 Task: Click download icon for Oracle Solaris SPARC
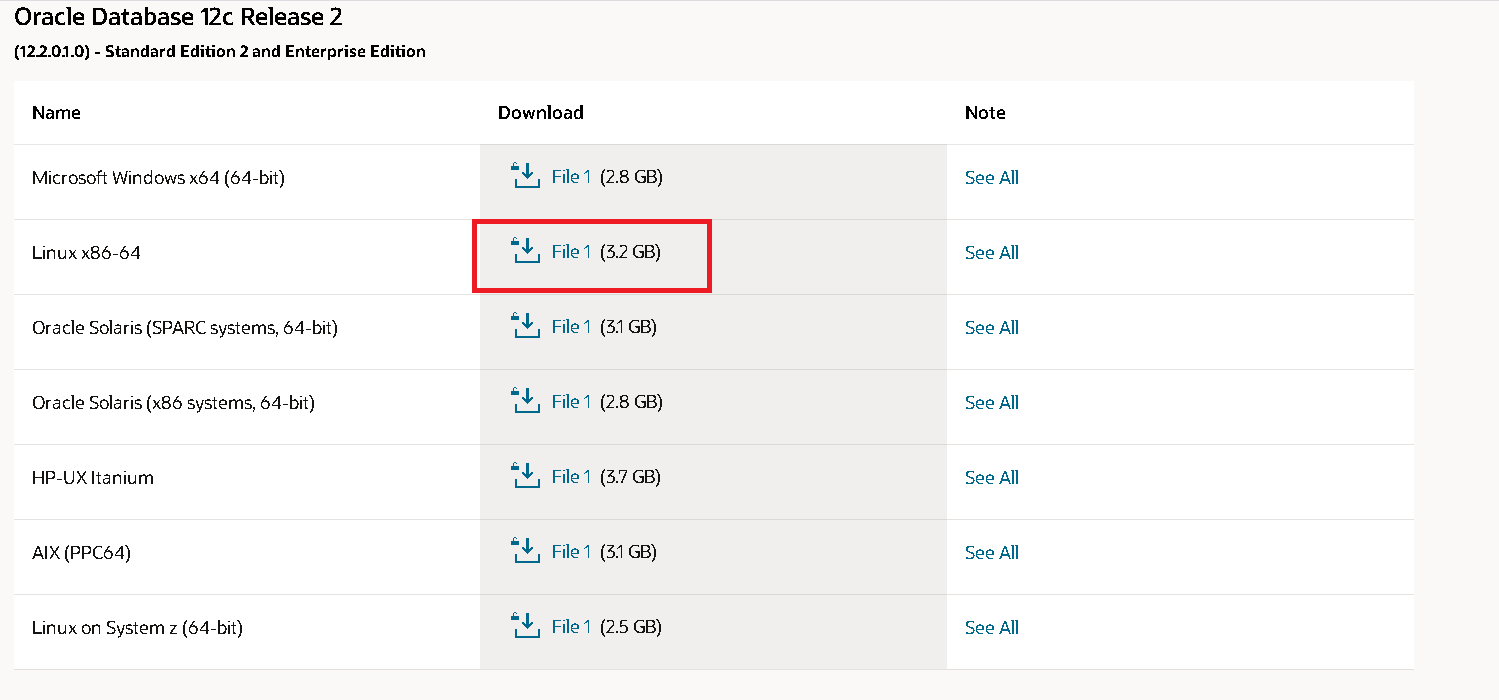coord(525,326)
